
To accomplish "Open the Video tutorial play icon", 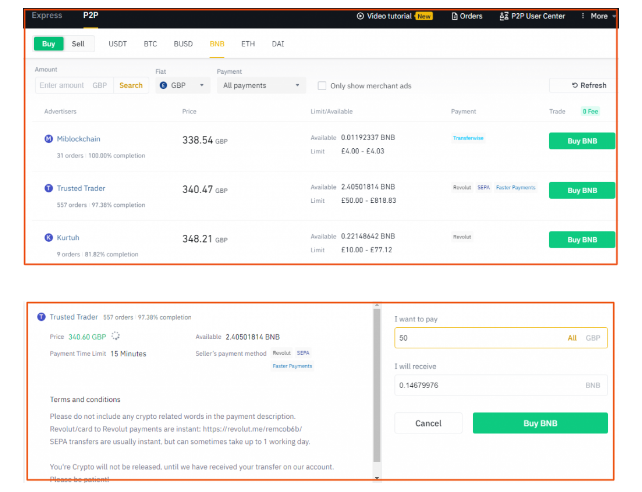I will [360, 16].
